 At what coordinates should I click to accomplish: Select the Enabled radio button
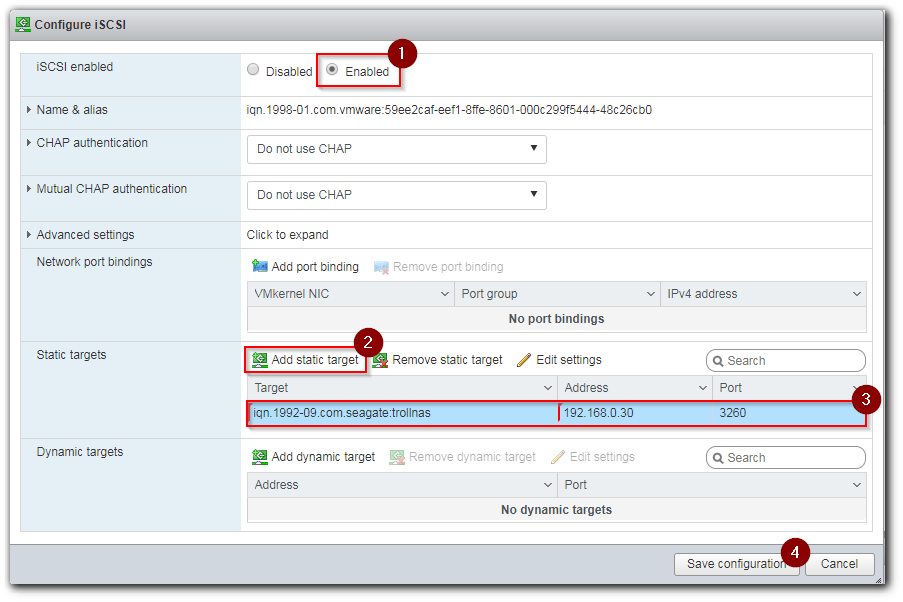point(332,70)
